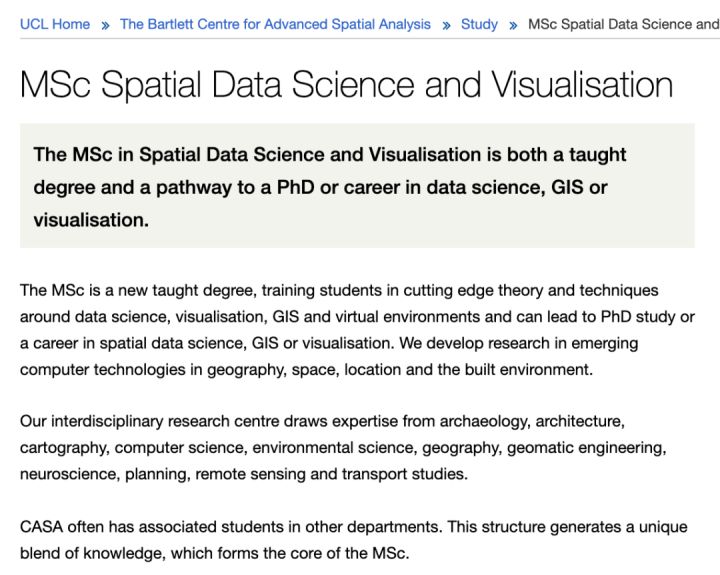720x575 pixels.
Task: Click the paragraph starting 'Our interdisciplinary research centre'
Action: (343, 447)
